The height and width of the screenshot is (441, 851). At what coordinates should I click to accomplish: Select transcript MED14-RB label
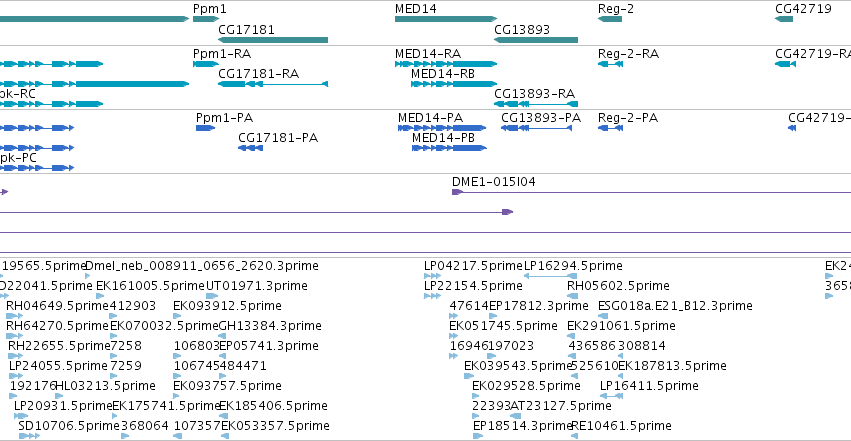pyautogui.click(x=443, y=74)
